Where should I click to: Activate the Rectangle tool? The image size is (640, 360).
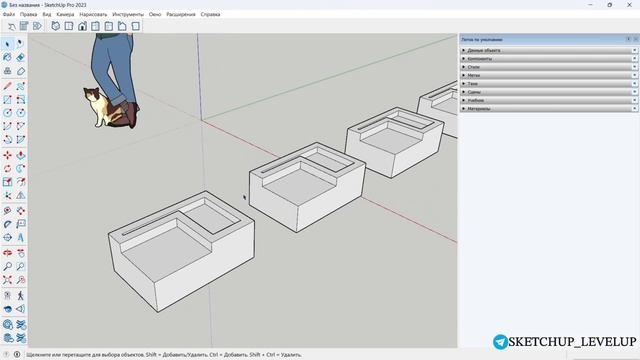click(7, 100)
